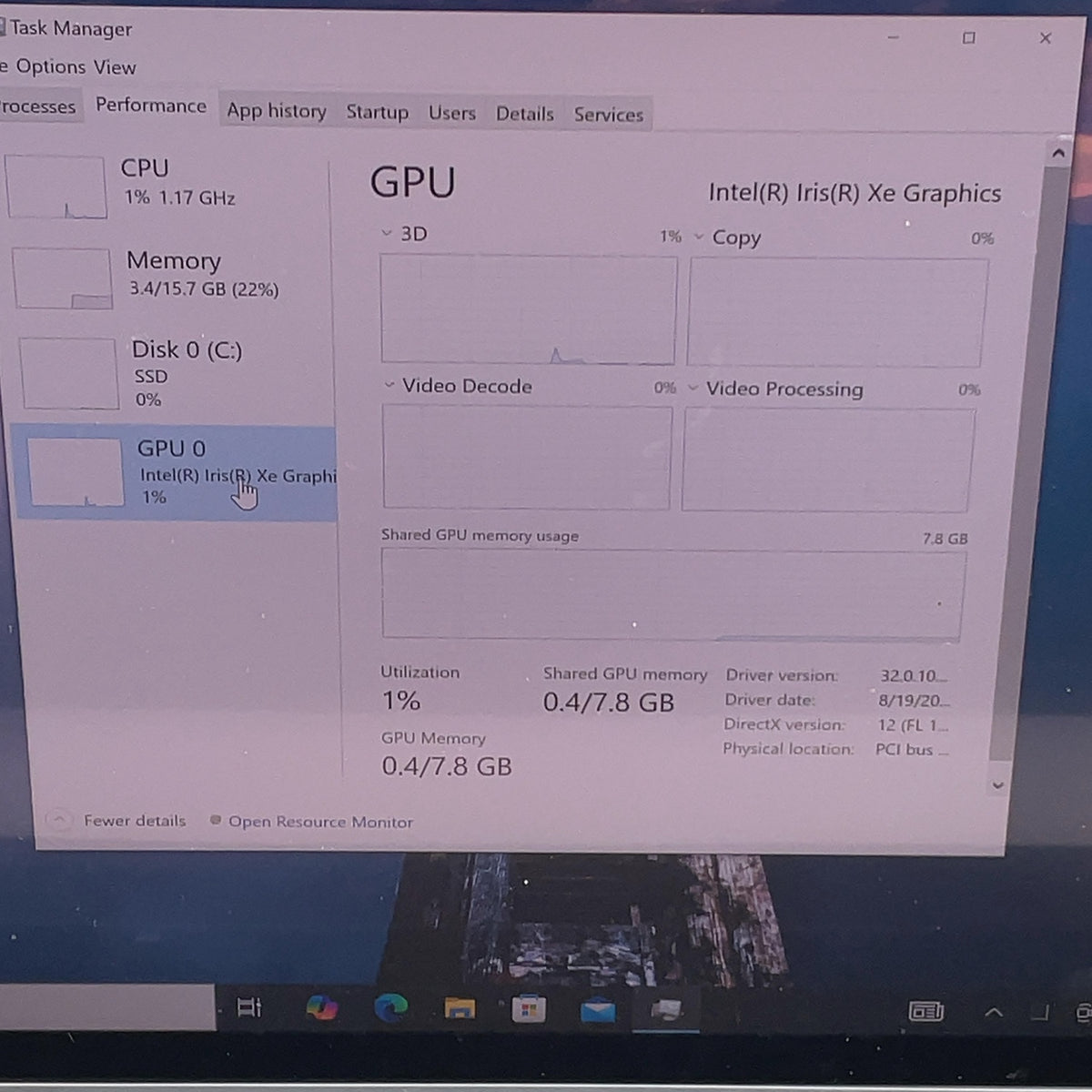The height and width of the screenshot is (1092, 1092).
Task: Expand the 3D engine dropdown
Action: click(x=386, y=234)
